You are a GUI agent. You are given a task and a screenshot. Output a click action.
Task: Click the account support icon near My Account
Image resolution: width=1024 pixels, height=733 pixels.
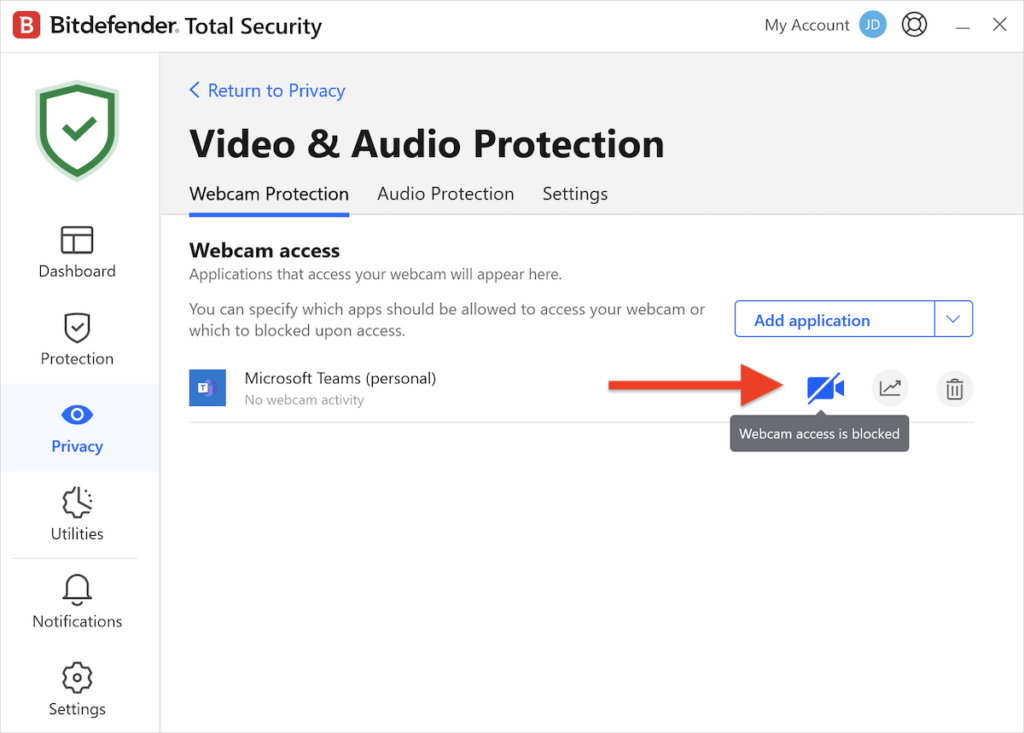point(914,24)
